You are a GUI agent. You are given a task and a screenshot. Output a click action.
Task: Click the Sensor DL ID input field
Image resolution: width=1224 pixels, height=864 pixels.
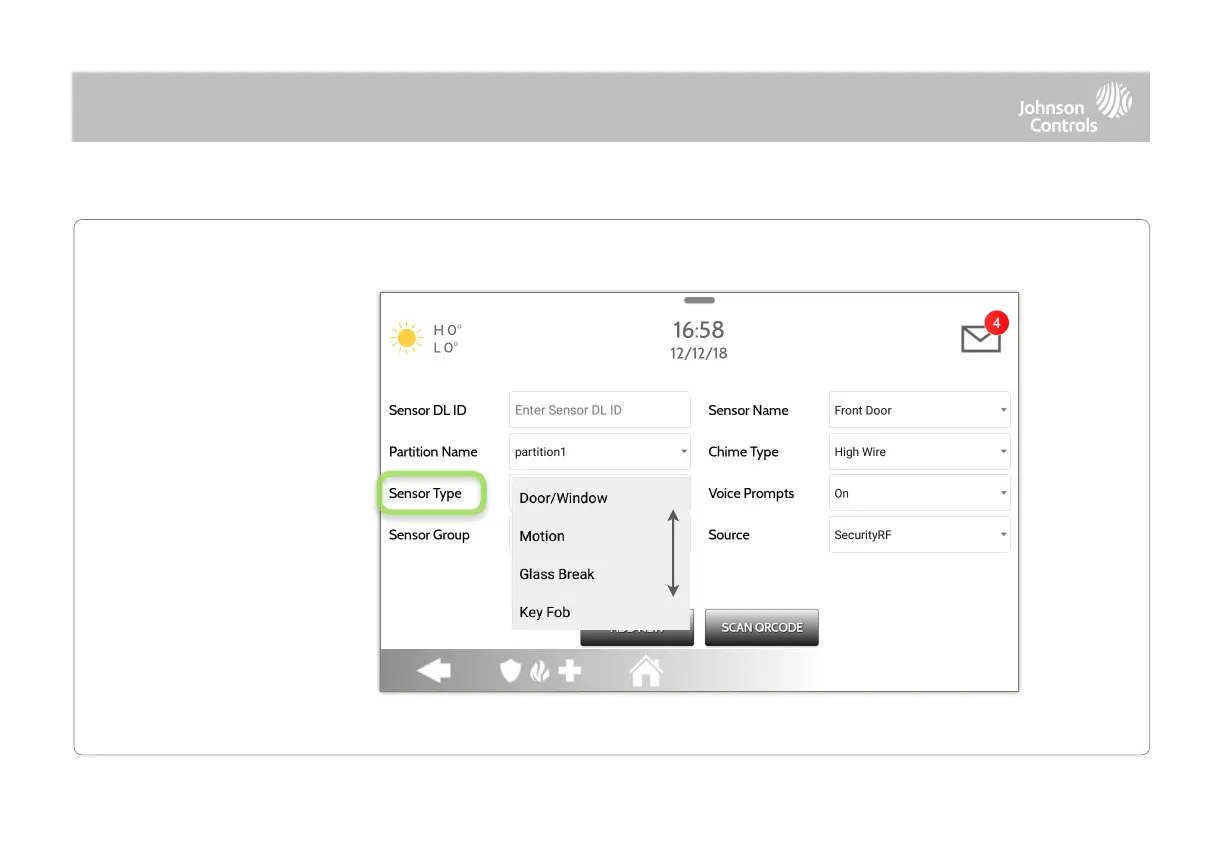point(600,410)
